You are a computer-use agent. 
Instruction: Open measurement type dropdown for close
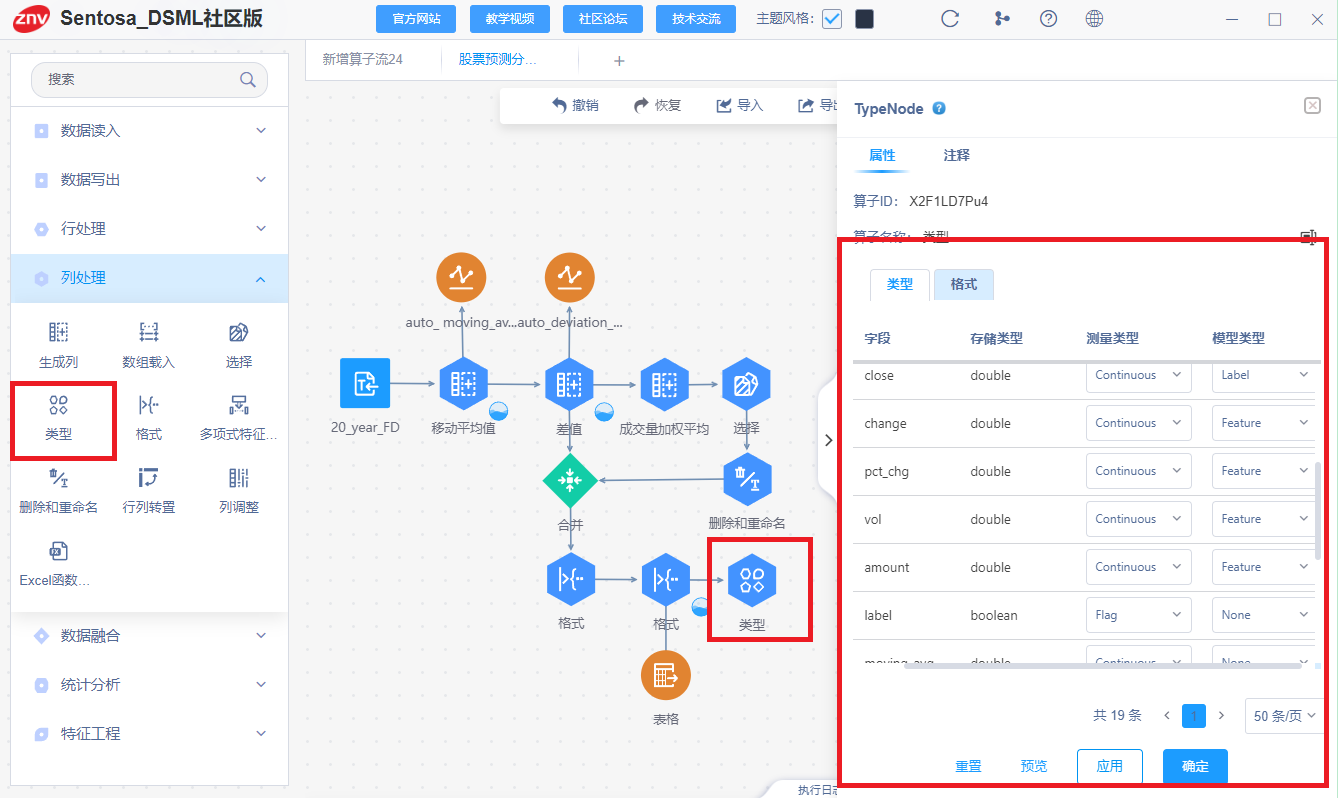[1139, 375]
